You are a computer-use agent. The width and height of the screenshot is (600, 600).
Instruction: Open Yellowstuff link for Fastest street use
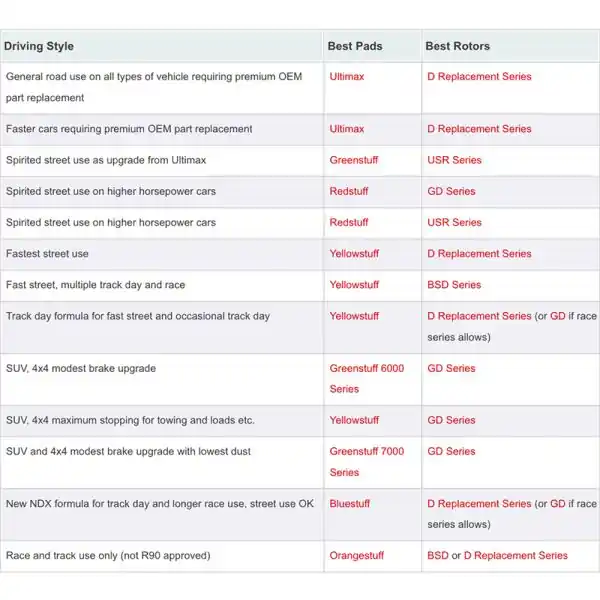354,254
